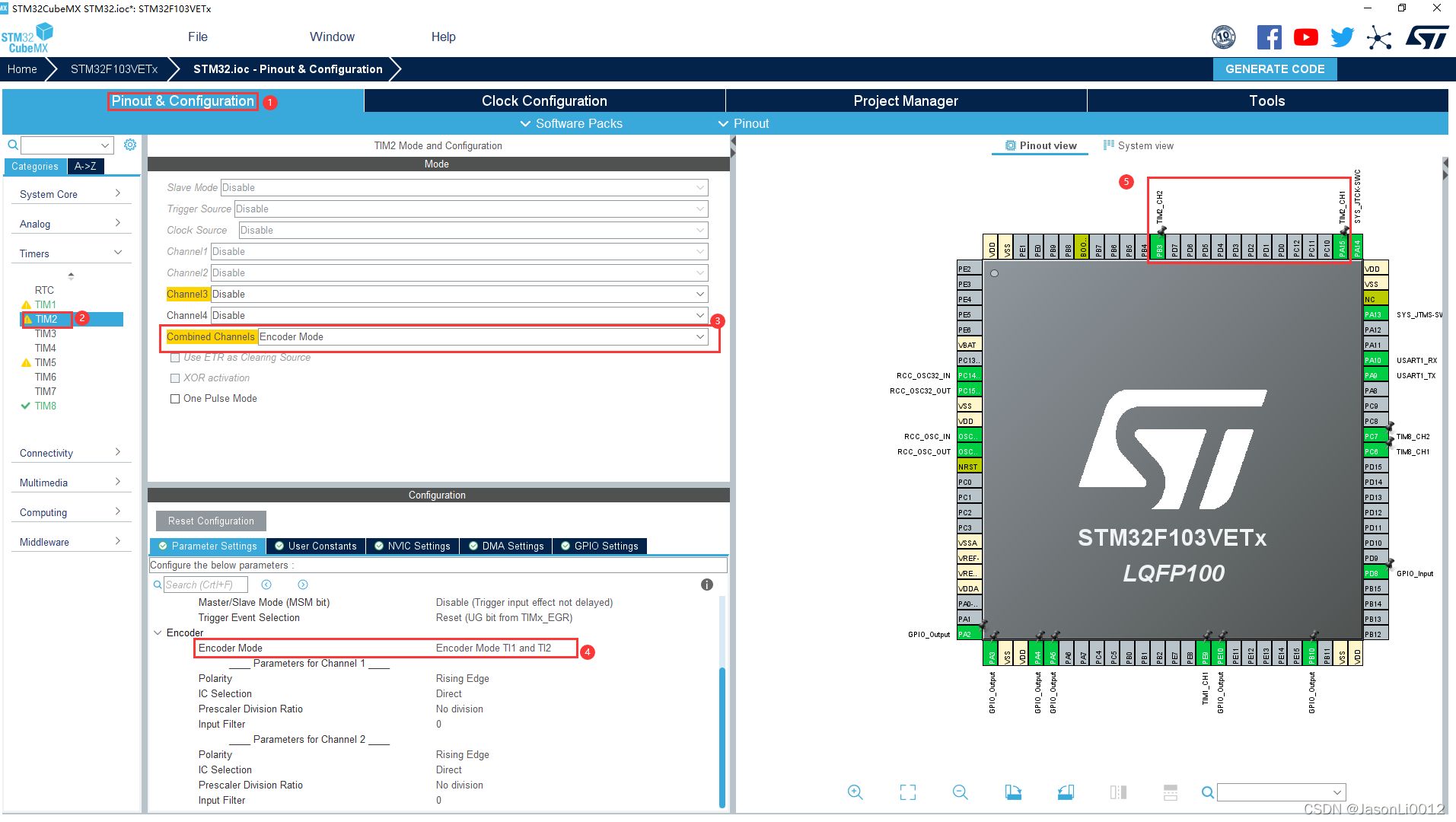Open the Facebook link icon

click(1269, 37)
